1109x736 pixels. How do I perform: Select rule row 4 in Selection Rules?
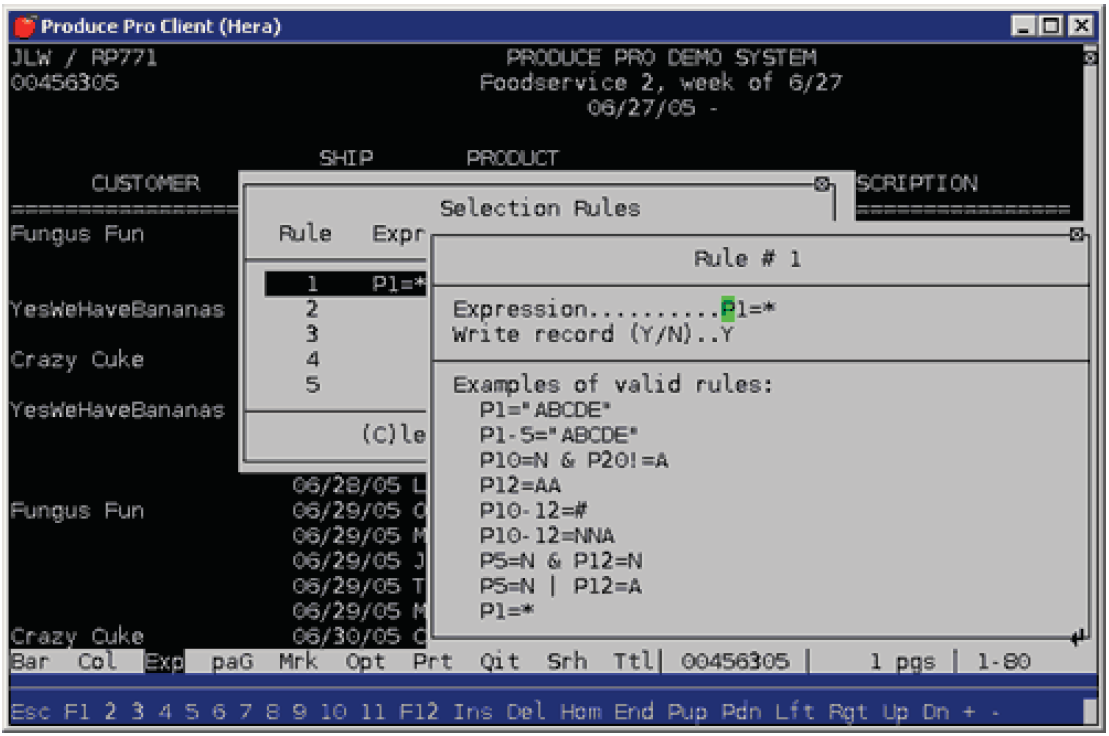click(312, 359)
